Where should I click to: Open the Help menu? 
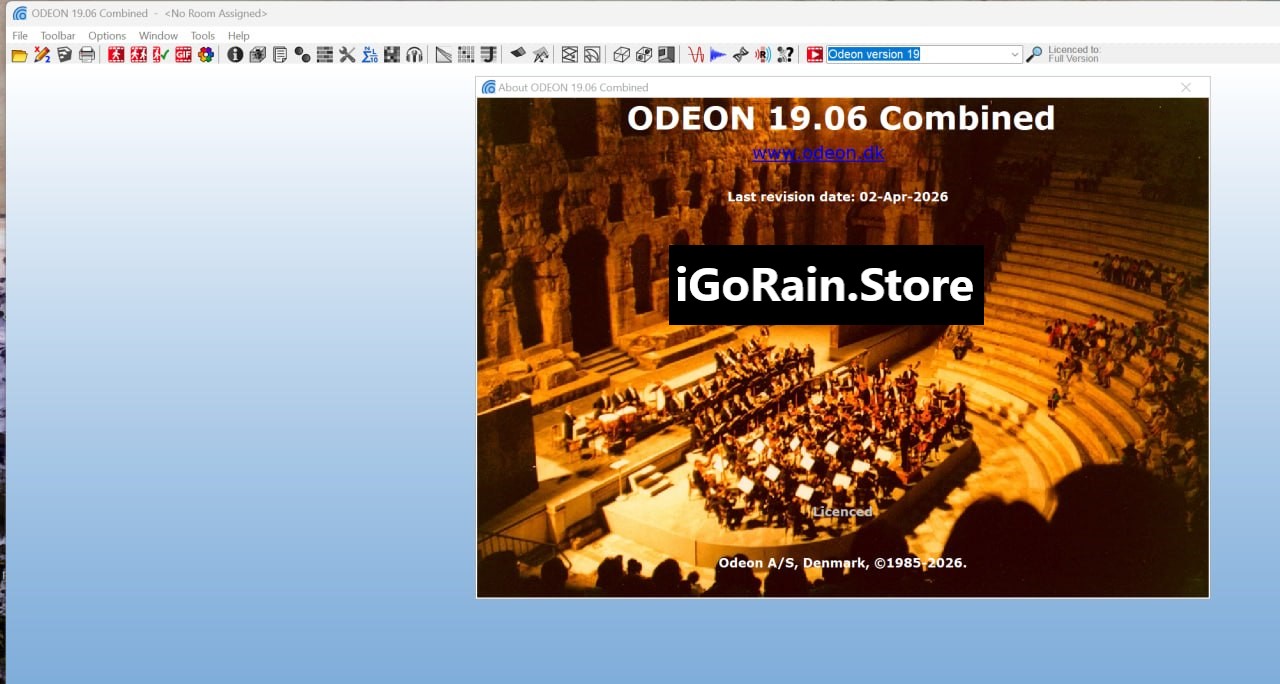pyautogui.click(x=239, y=36)
